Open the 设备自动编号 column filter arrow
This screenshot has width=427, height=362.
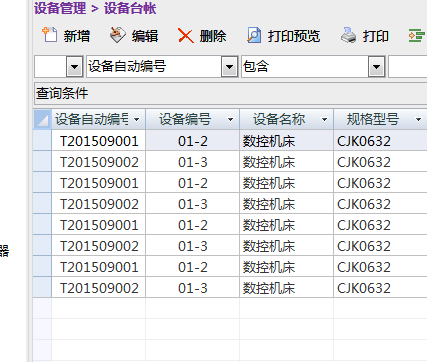coord(137,119)
